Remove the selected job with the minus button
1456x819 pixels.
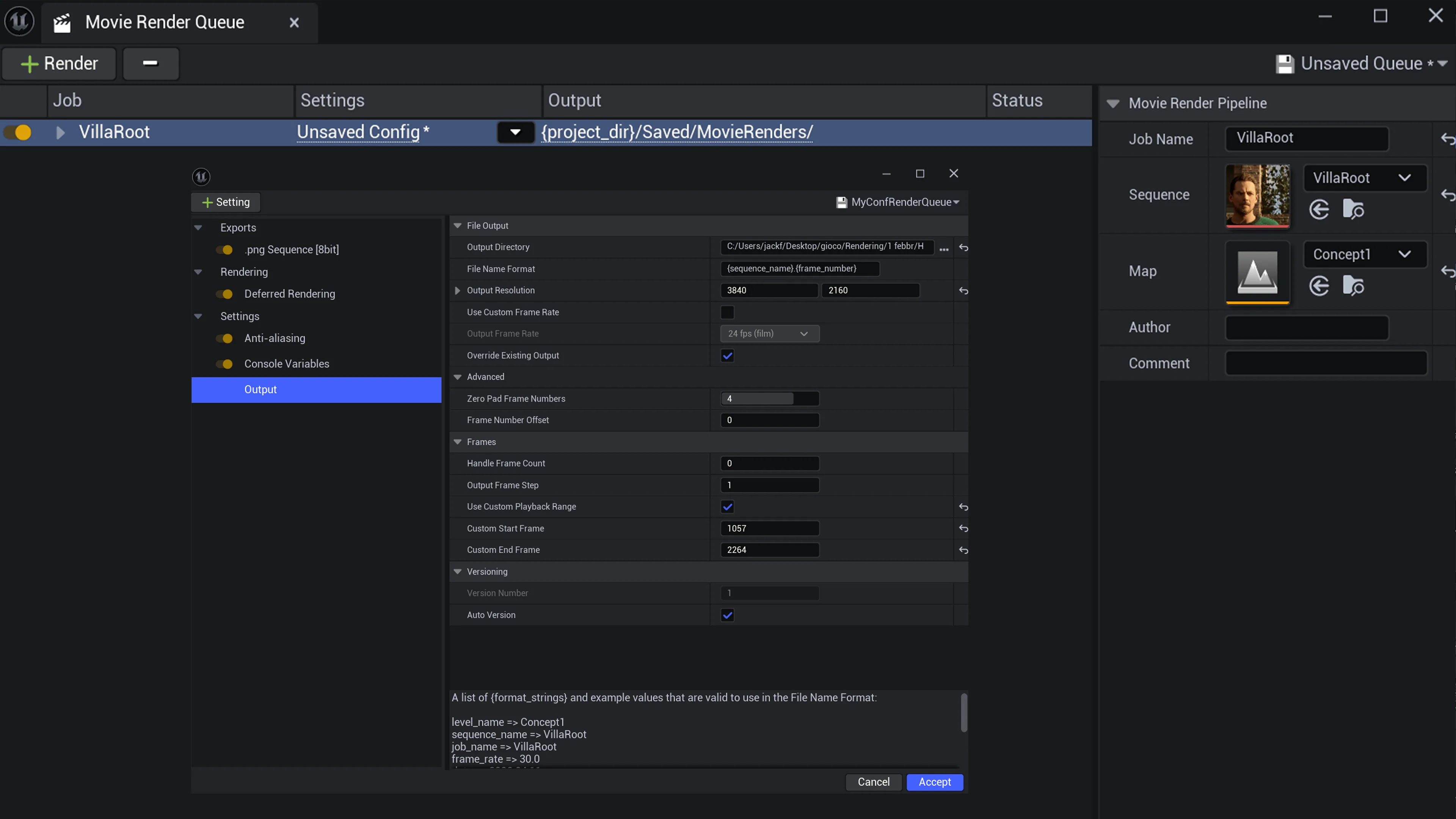151,63
